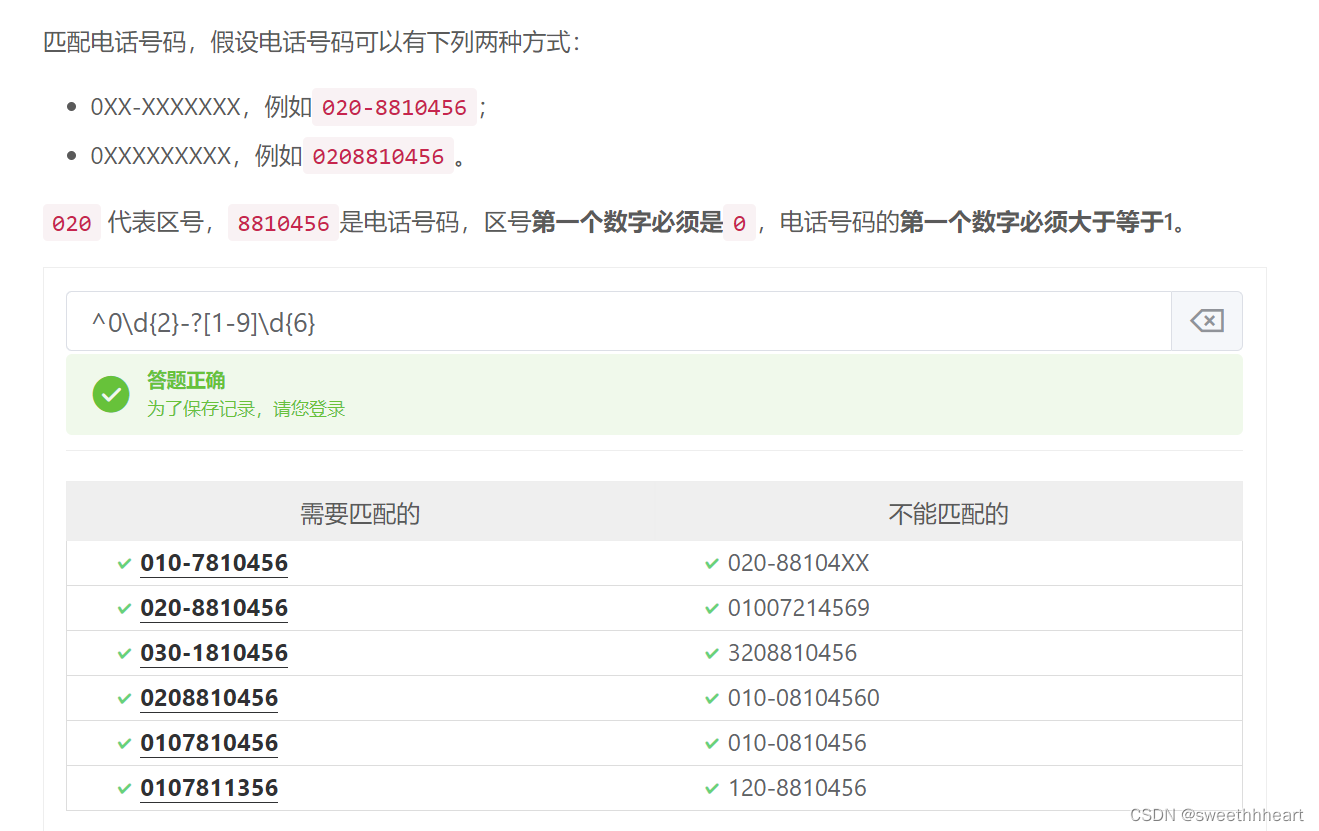Screen dimensions: 1319x831
Task: Select the 010-08104560 non-match row
Action: point(803,698)
